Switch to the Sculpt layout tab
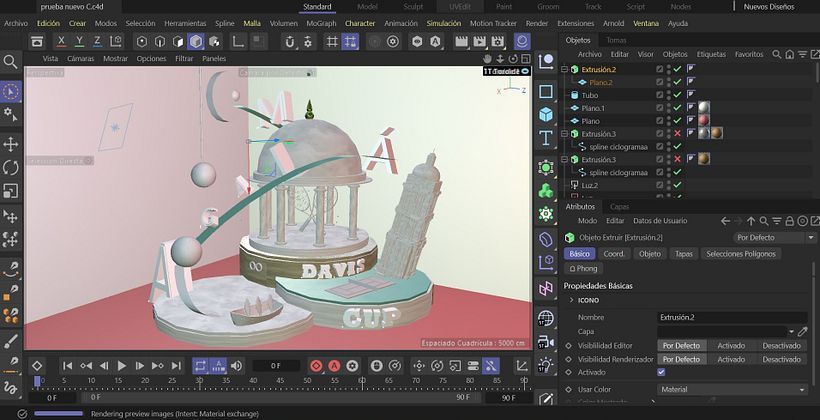This screenshot has height=420, width=820. pyautogui.click(x=413, y=7)
